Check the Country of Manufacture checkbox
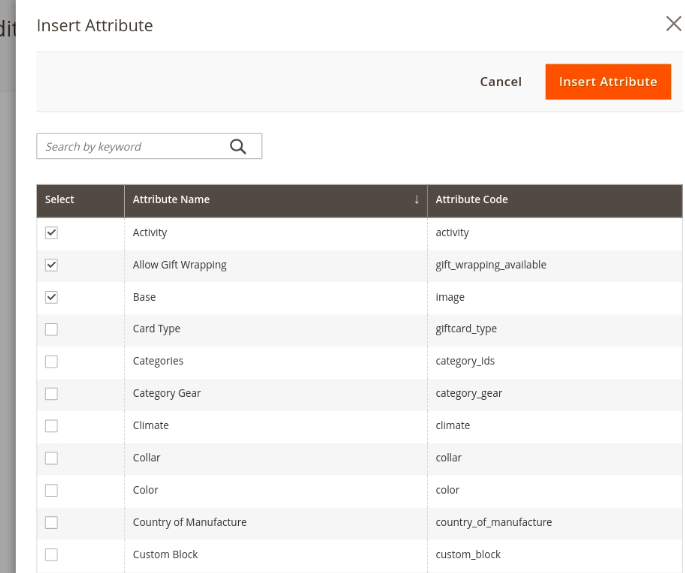This screenshot has width=685, height=573. point(52,522)
